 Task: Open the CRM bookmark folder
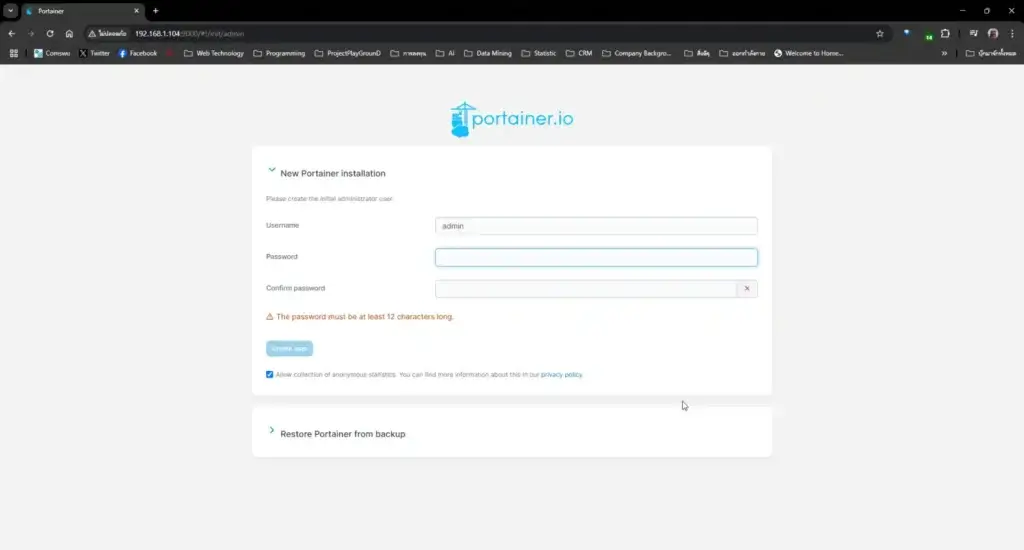coord(579,54)
